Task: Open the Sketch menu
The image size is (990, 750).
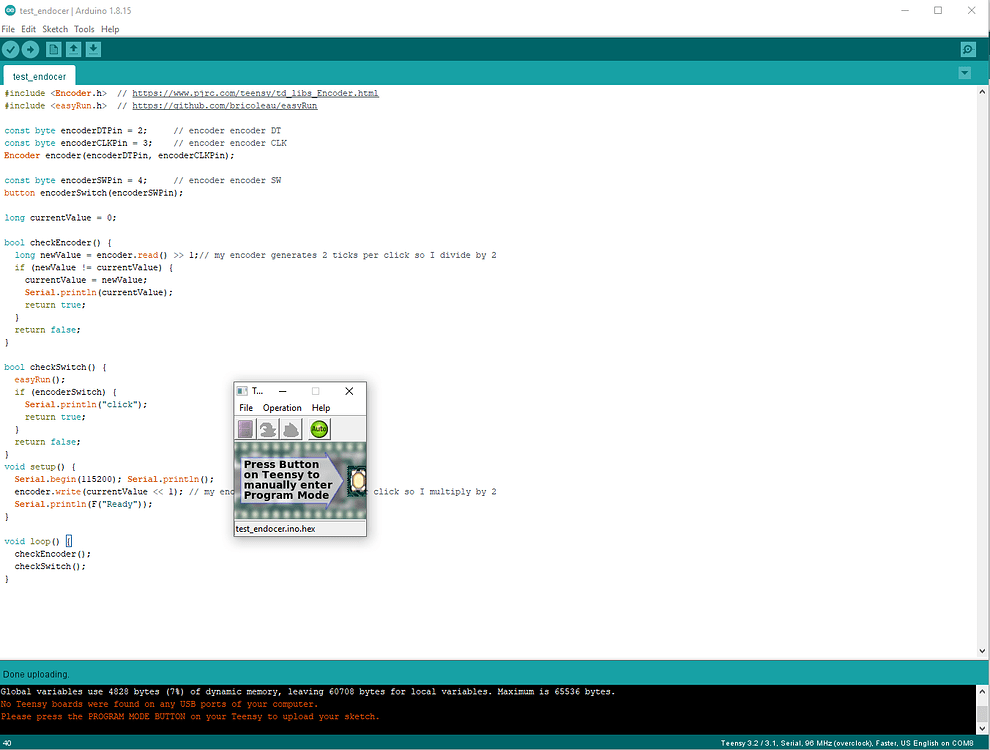Action: [x=55, y=28]
